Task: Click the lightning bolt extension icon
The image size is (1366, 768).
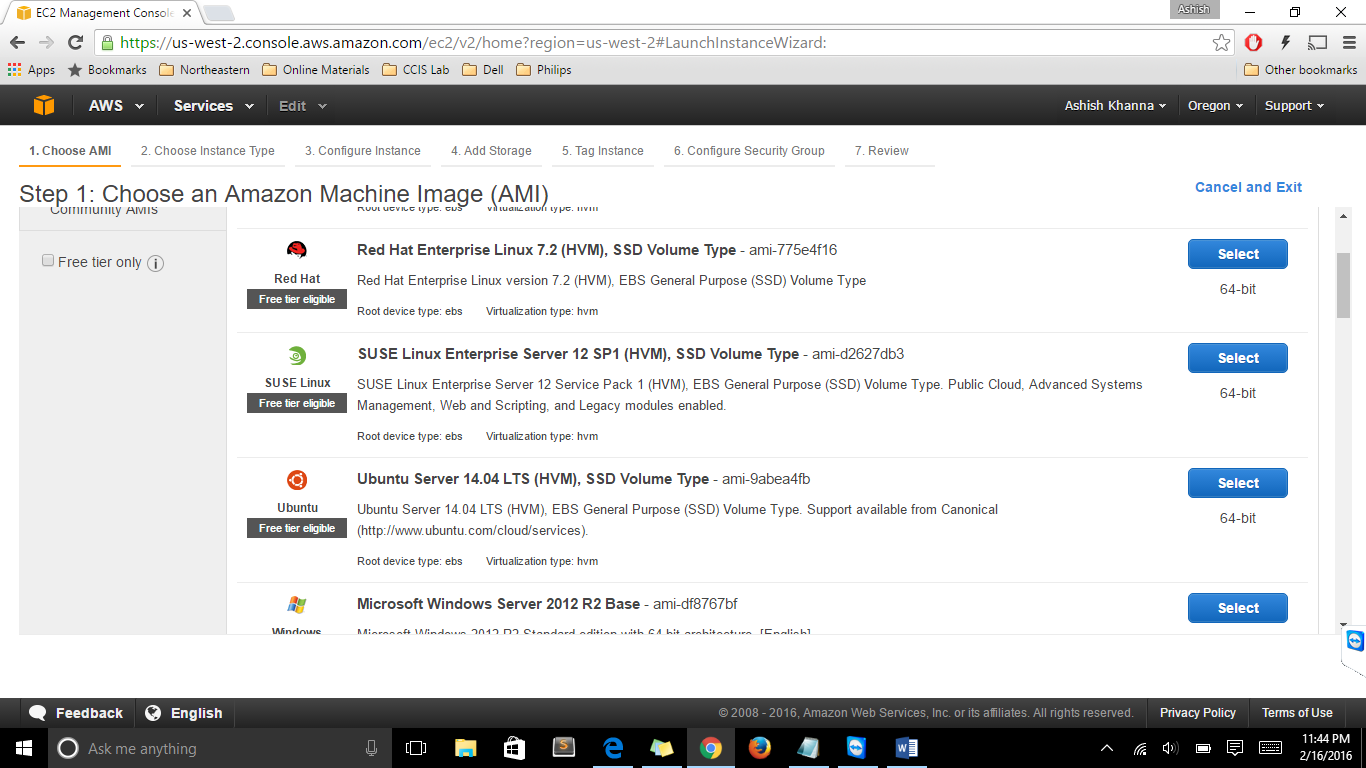Action: [1286, 42]
